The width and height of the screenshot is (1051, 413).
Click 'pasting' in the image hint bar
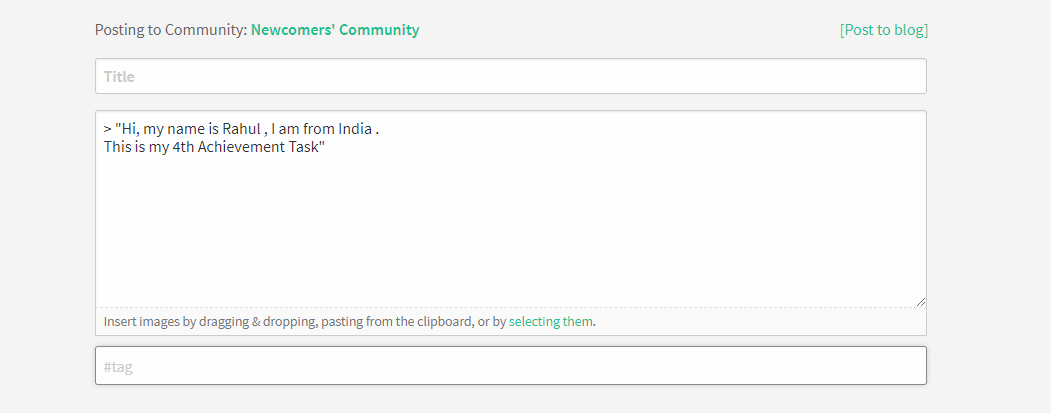pos(343,322)
